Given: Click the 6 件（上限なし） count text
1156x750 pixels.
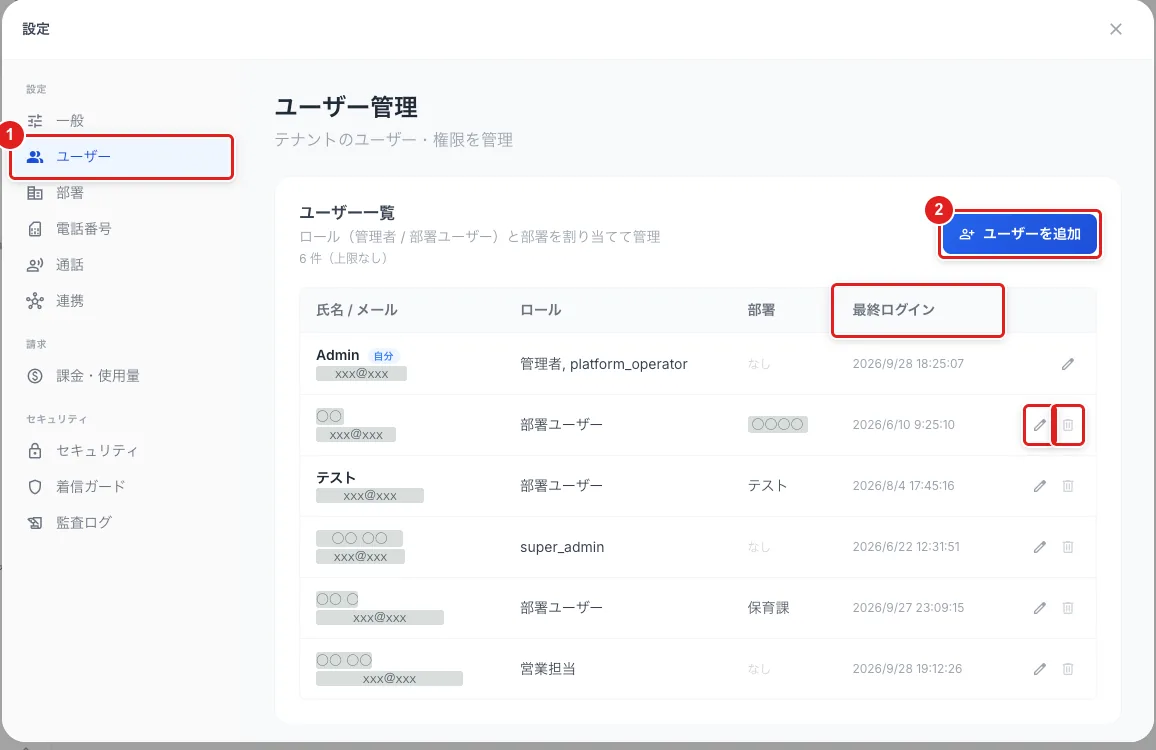Looking at the screenshot, I should coord(344,258).
